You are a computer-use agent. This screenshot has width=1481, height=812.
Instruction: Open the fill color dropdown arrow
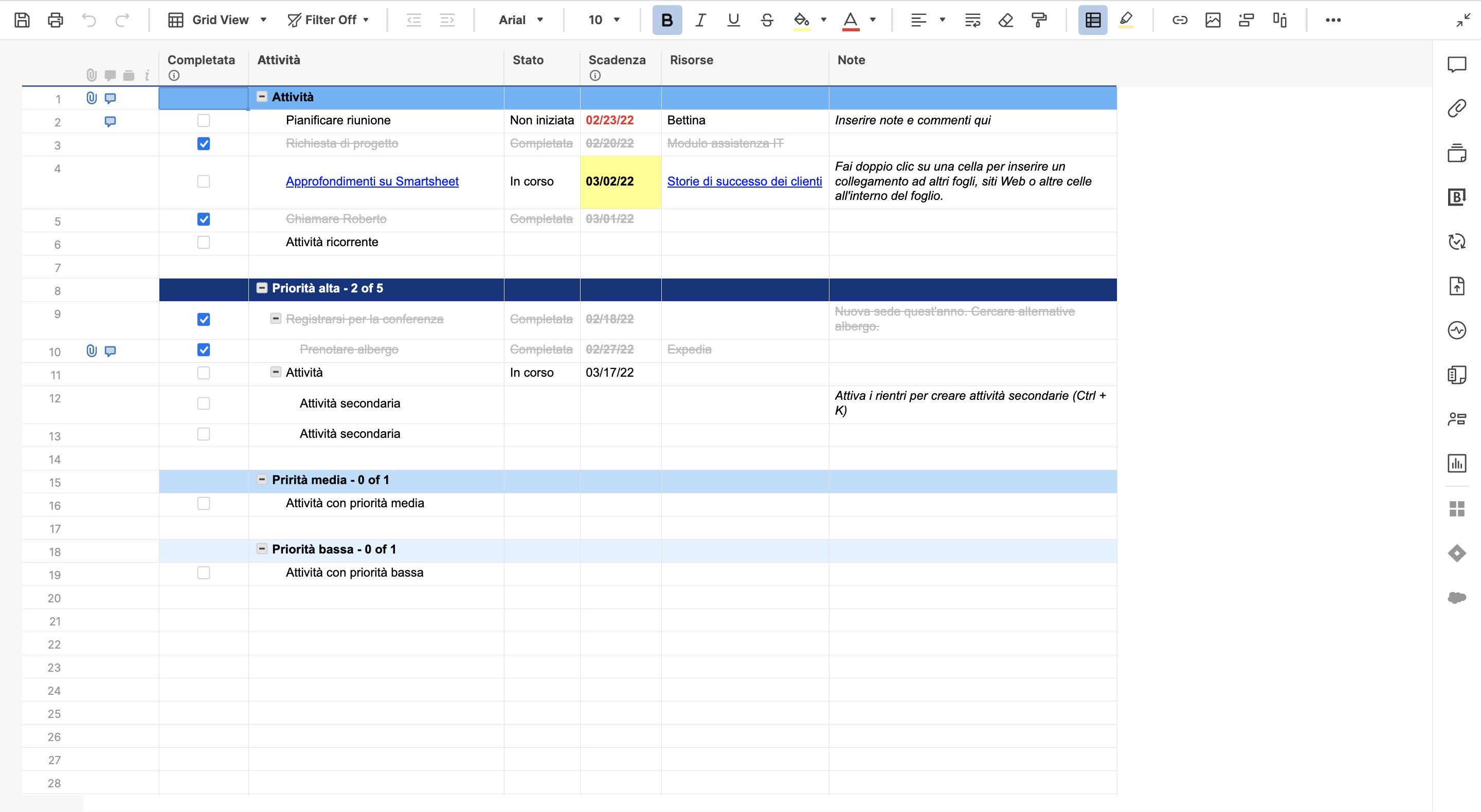pyautogui.click(x=823, y=20)
